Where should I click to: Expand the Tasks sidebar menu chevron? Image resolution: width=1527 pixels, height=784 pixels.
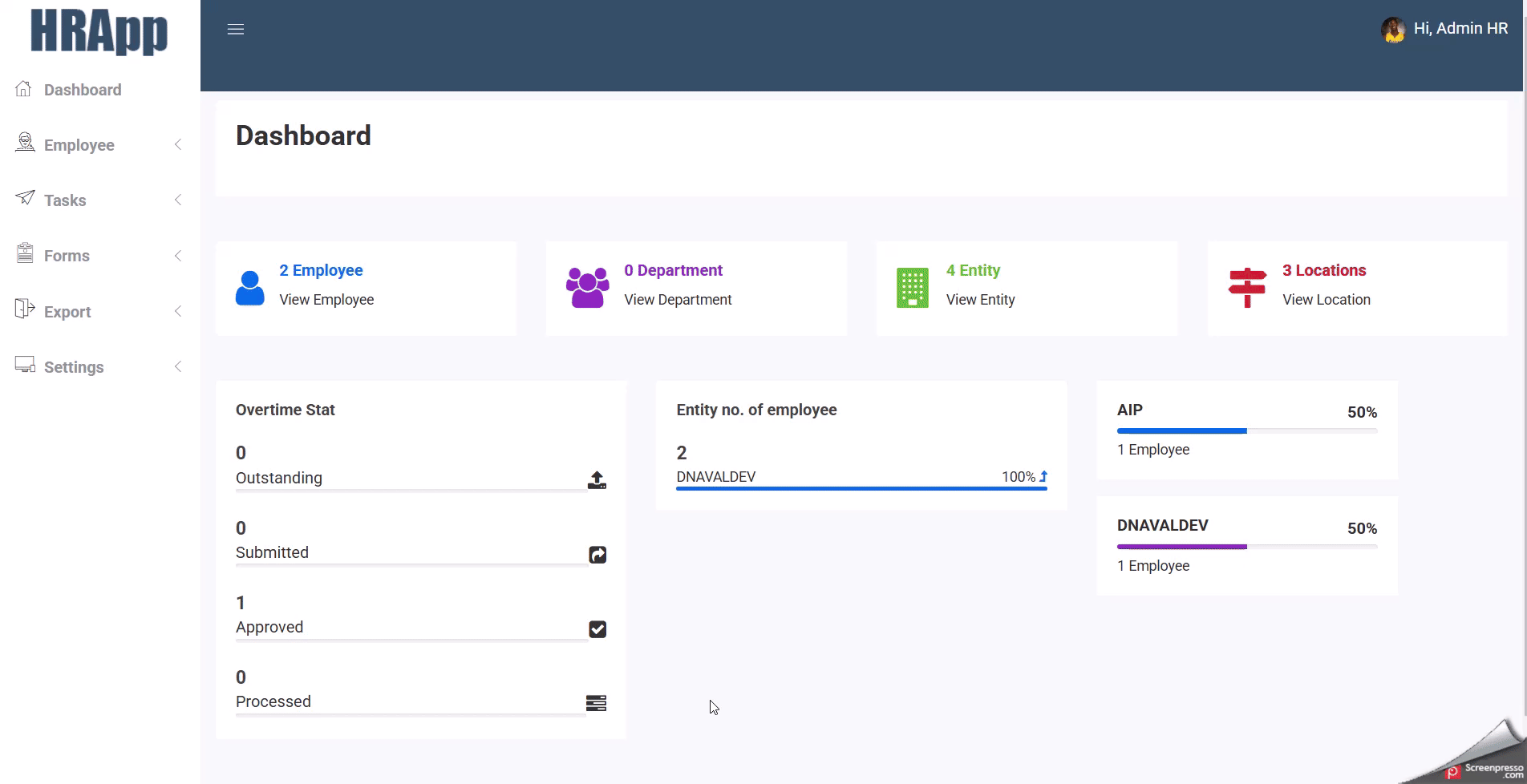tap(178, 200)
